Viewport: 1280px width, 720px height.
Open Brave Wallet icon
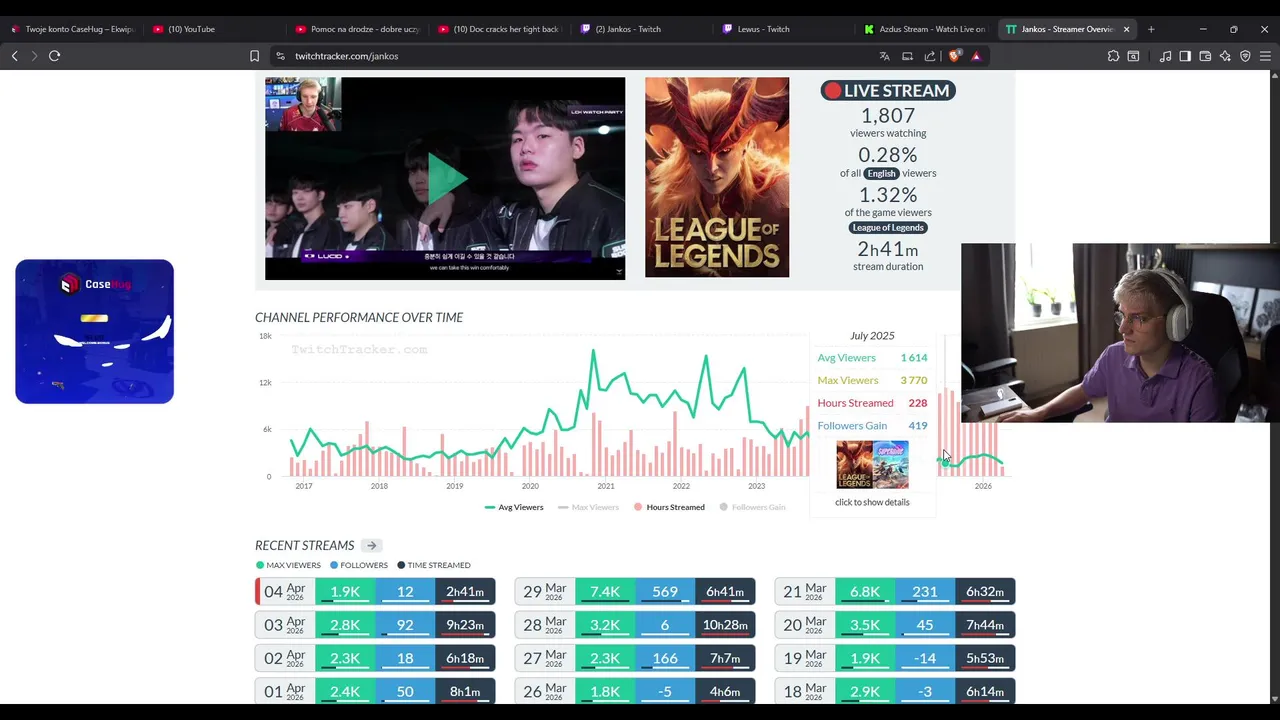[1205, 56]
